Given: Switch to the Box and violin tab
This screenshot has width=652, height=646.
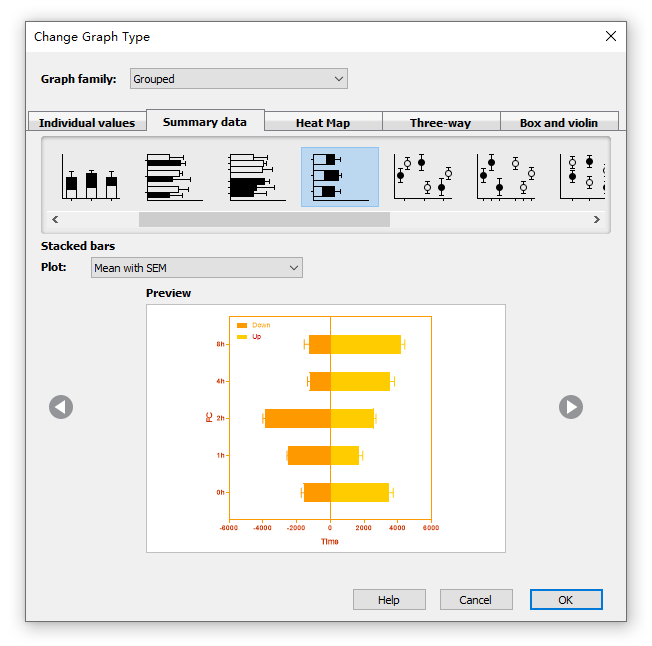Looking at the screenshot, I should click(x=559, y=123).
